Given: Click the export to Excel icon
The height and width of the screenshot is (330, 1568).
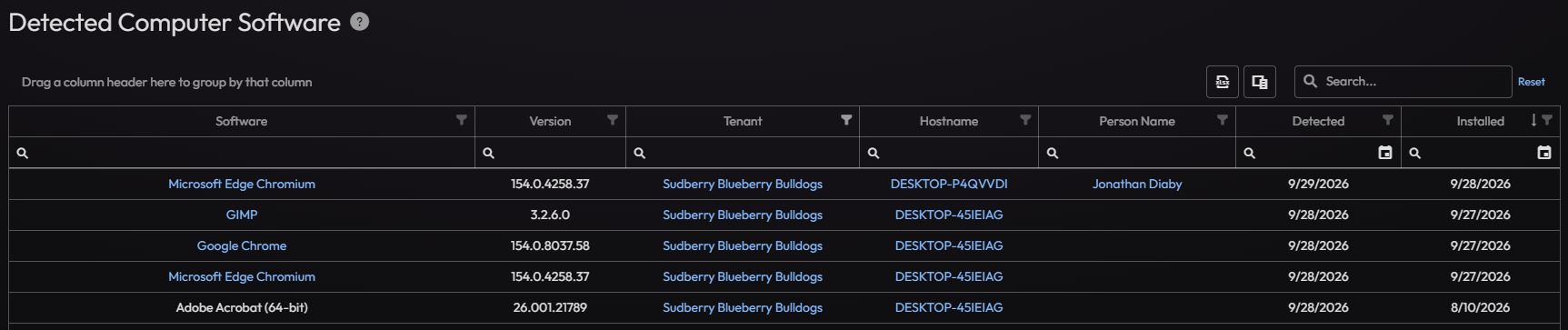Looking at the screenshot, I should click(1223, 82).
